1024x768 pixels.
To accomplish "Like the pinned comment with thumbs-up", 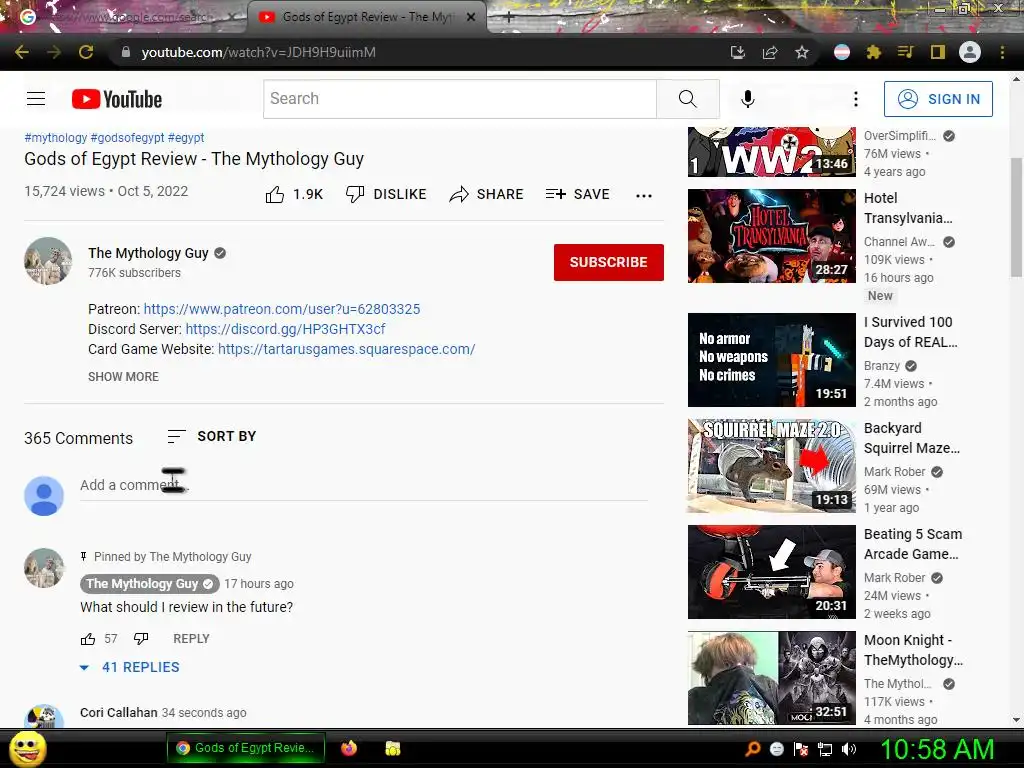I will point(88,639).
